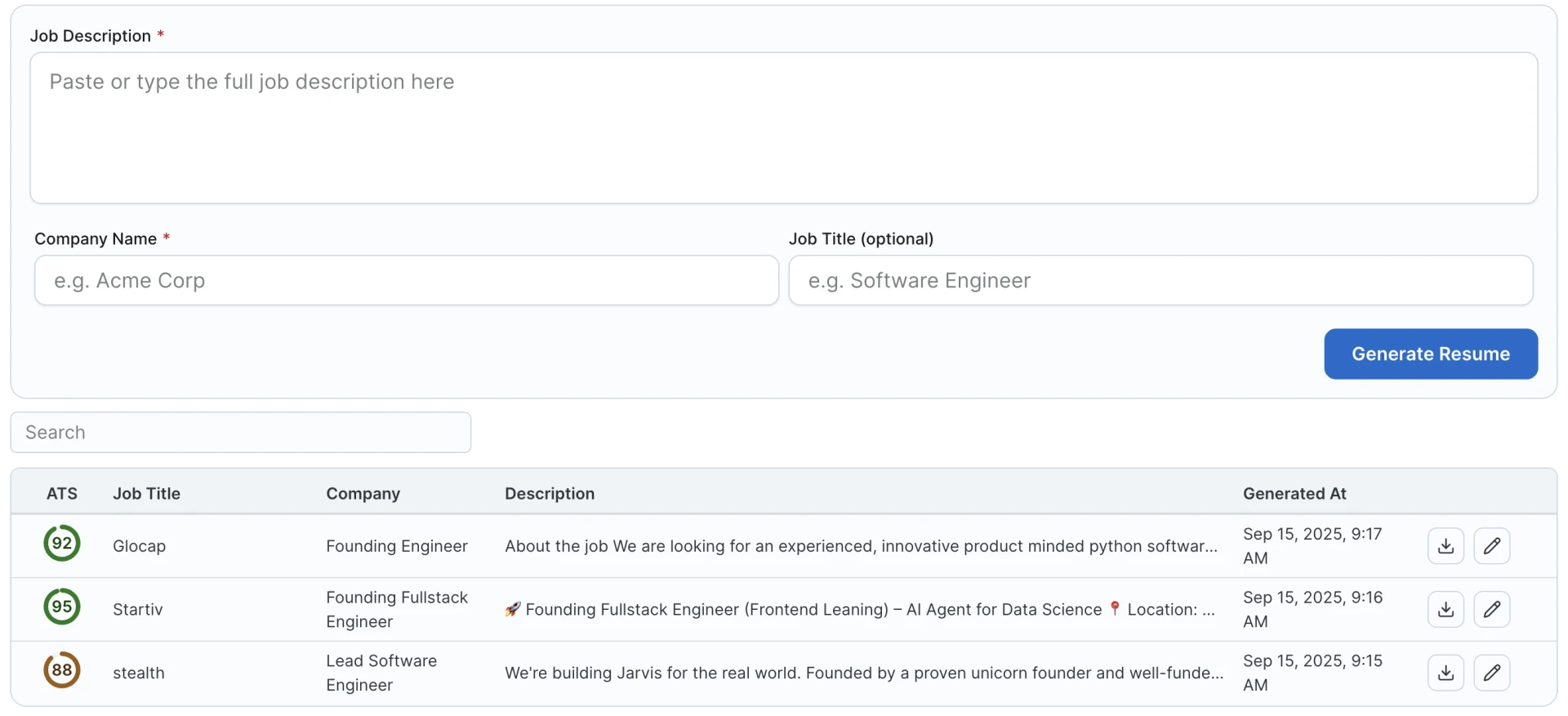
Task: Focus the Job Description text area
Action: point(783,128)
